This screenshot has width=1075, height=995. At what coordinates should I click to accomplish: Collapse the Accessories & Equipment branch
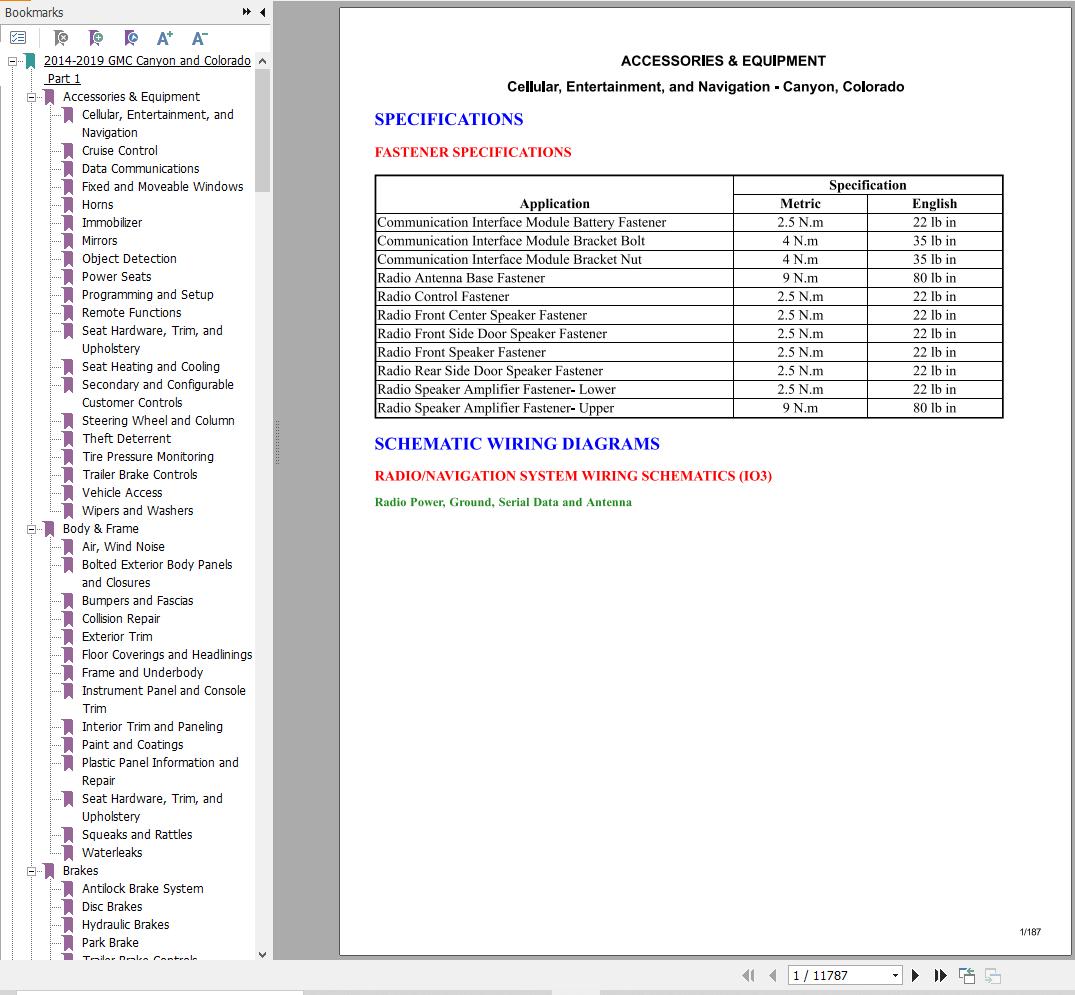click(31, 97)
